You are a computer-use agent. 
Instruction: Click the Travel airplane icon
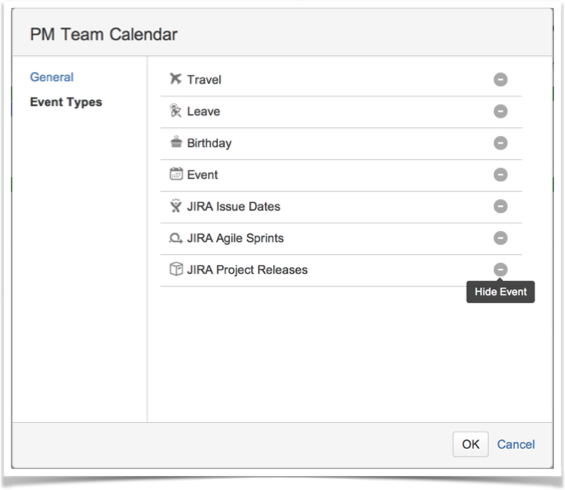pyautogui.click(x=175, y=79)
